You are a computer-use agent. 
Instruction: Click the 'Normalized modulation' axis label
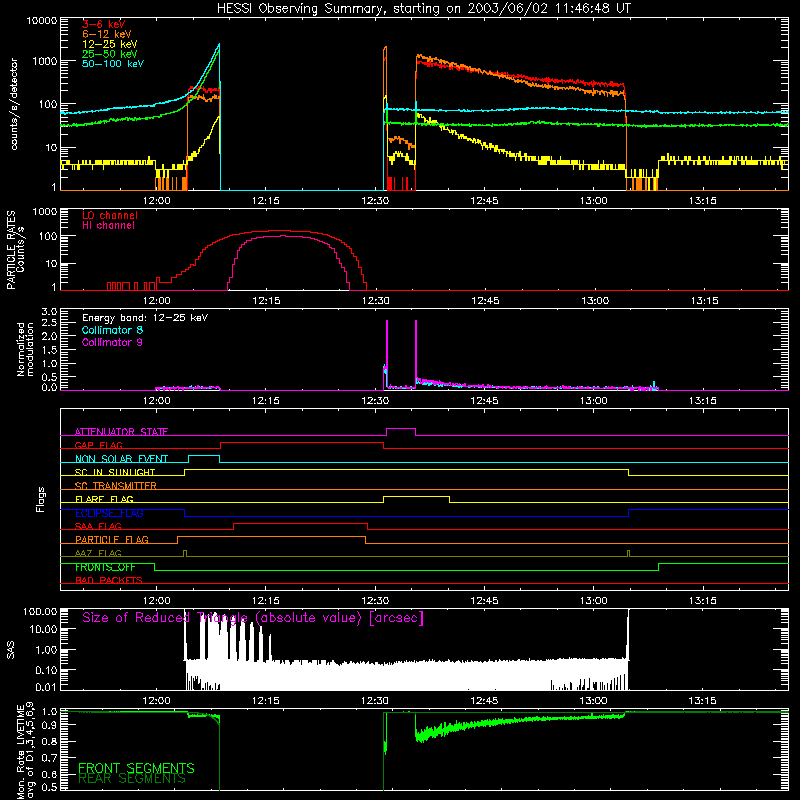(25, 349)
